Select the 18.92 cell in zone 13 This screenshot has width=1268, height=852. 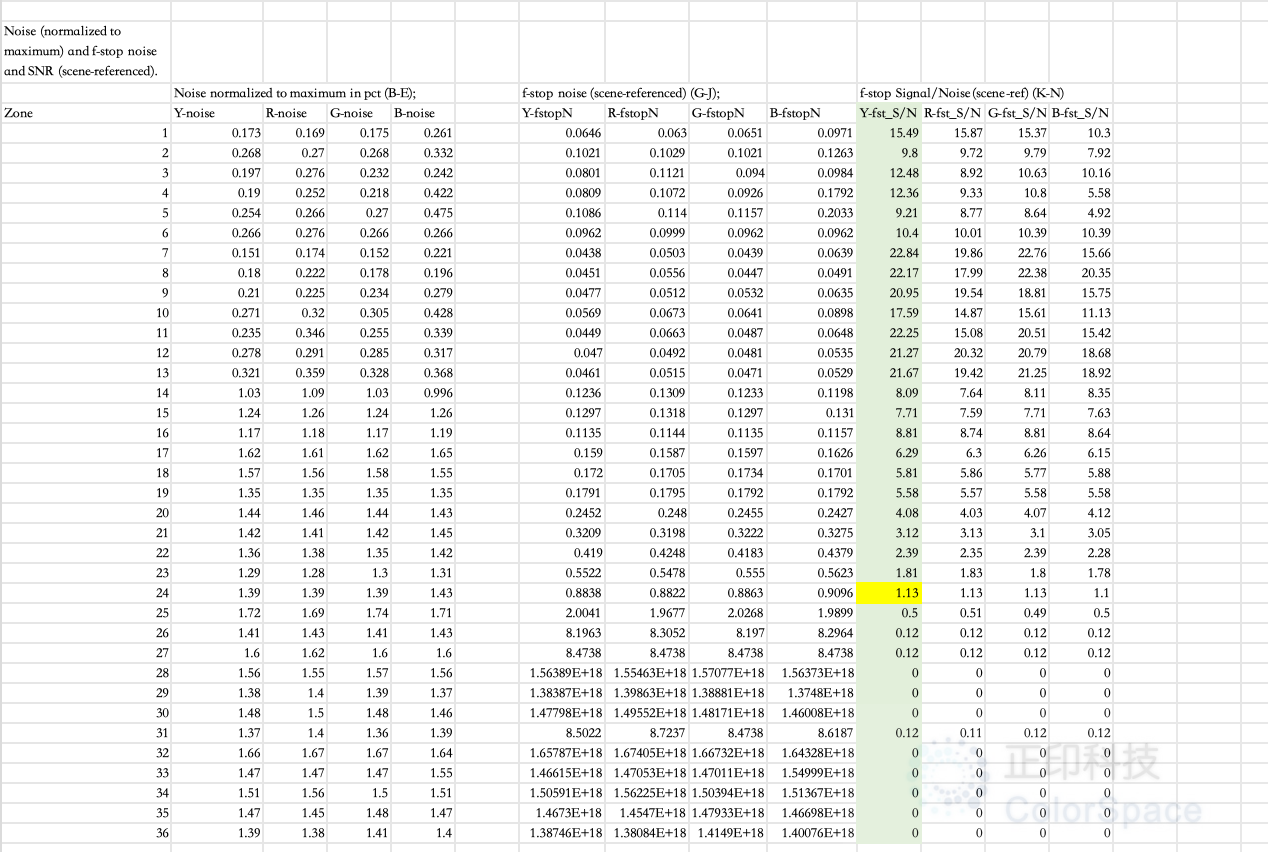coord(1081,373)
